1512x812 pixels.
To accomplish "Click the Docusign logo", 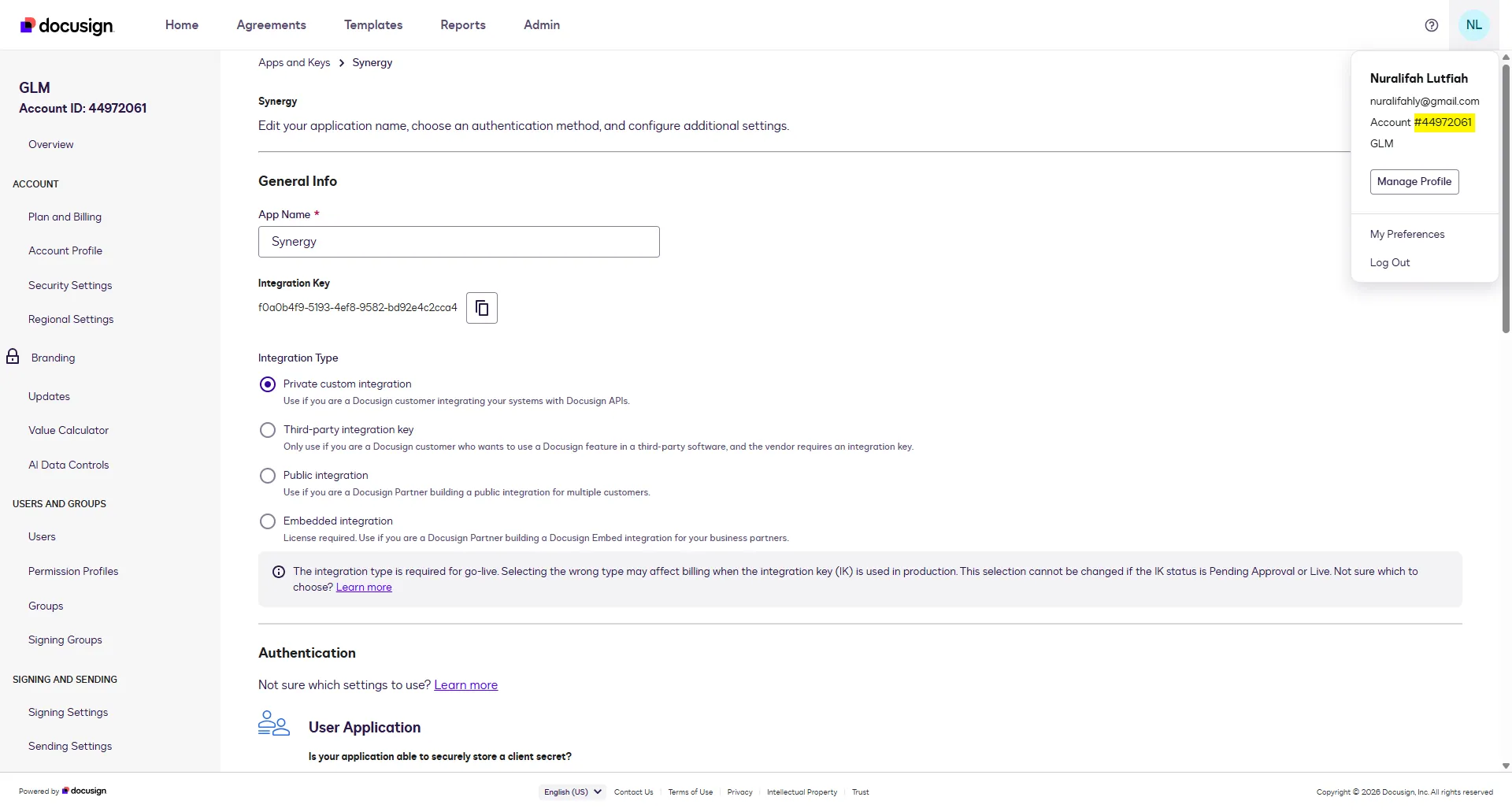I will click(x=65, y=24).
